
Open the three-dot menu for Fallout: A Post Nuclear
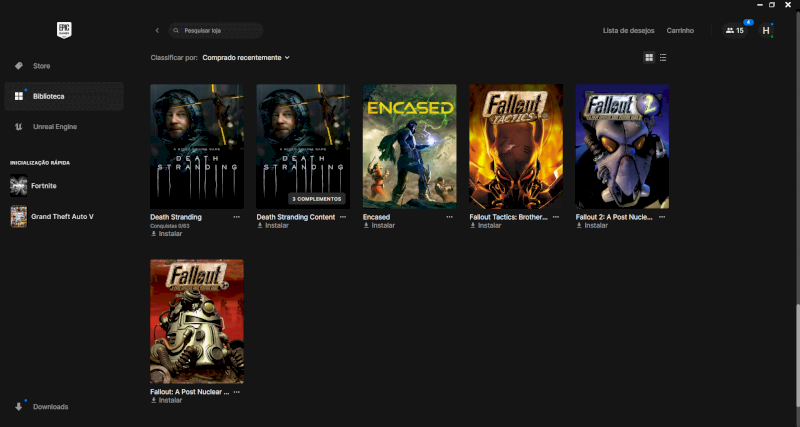[x=237, y=392]
